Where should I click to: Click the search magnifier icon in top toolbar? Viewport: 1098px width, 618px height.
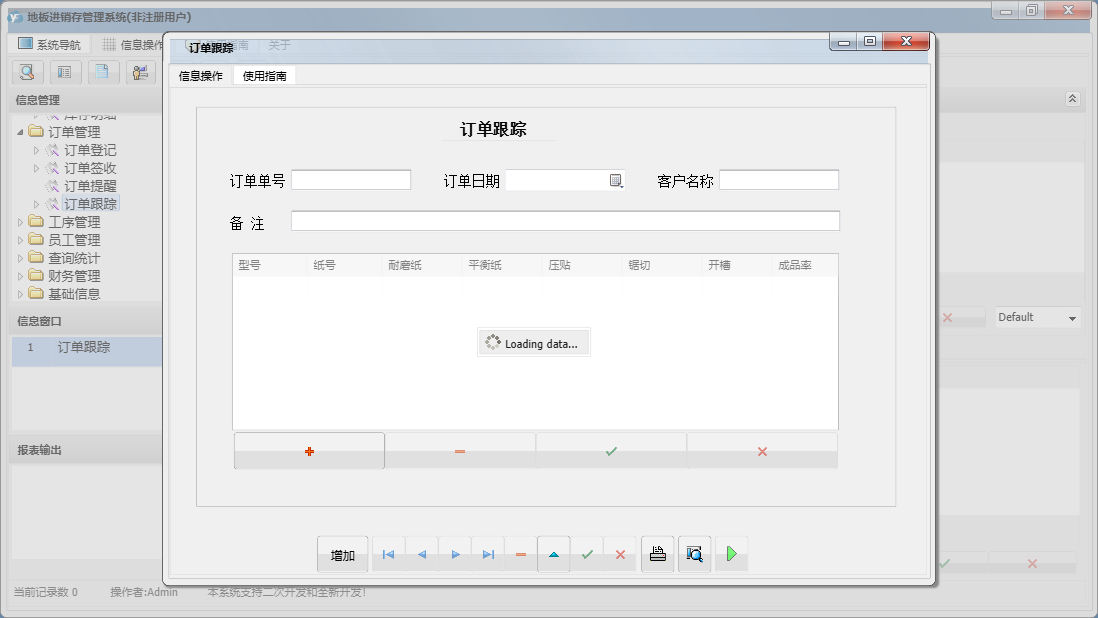[26, 71]
